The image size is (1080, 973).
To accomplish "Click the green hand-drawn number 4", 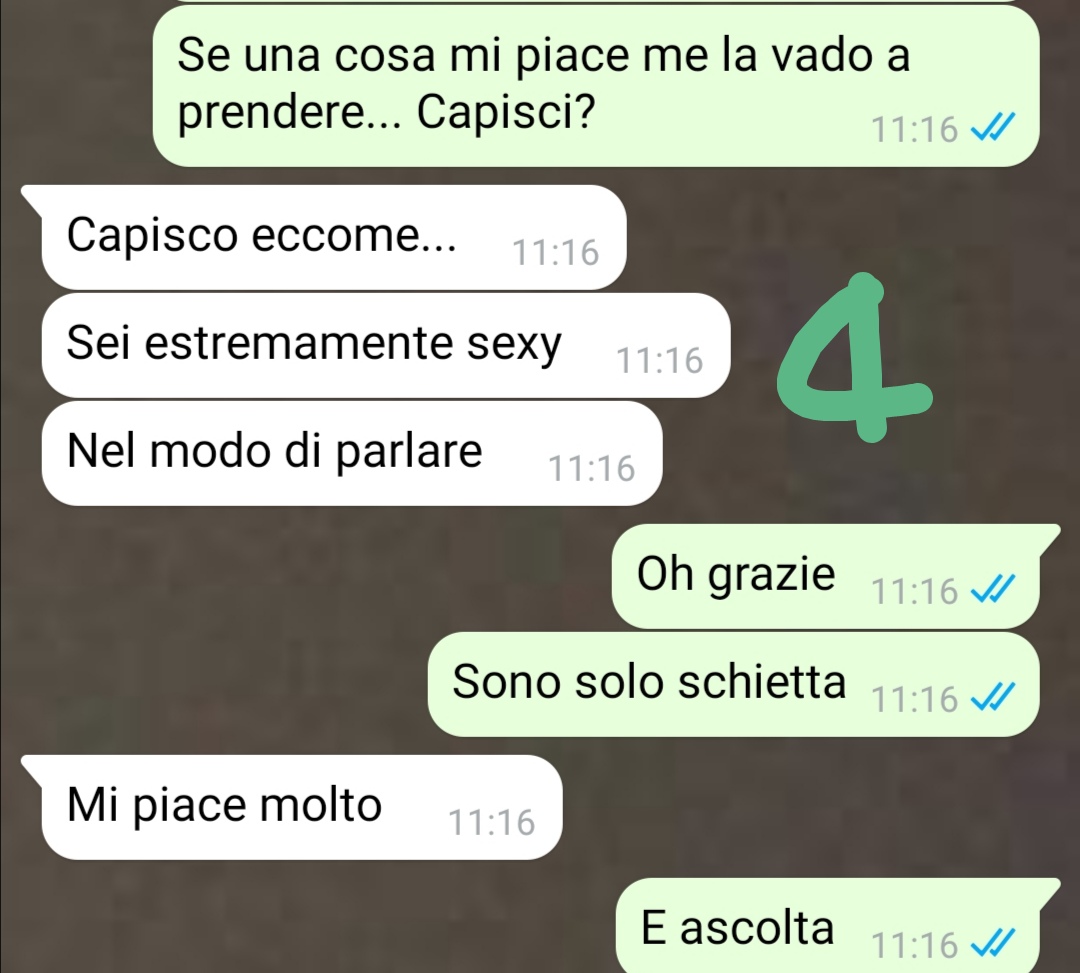I will click(x=855, y=357).
